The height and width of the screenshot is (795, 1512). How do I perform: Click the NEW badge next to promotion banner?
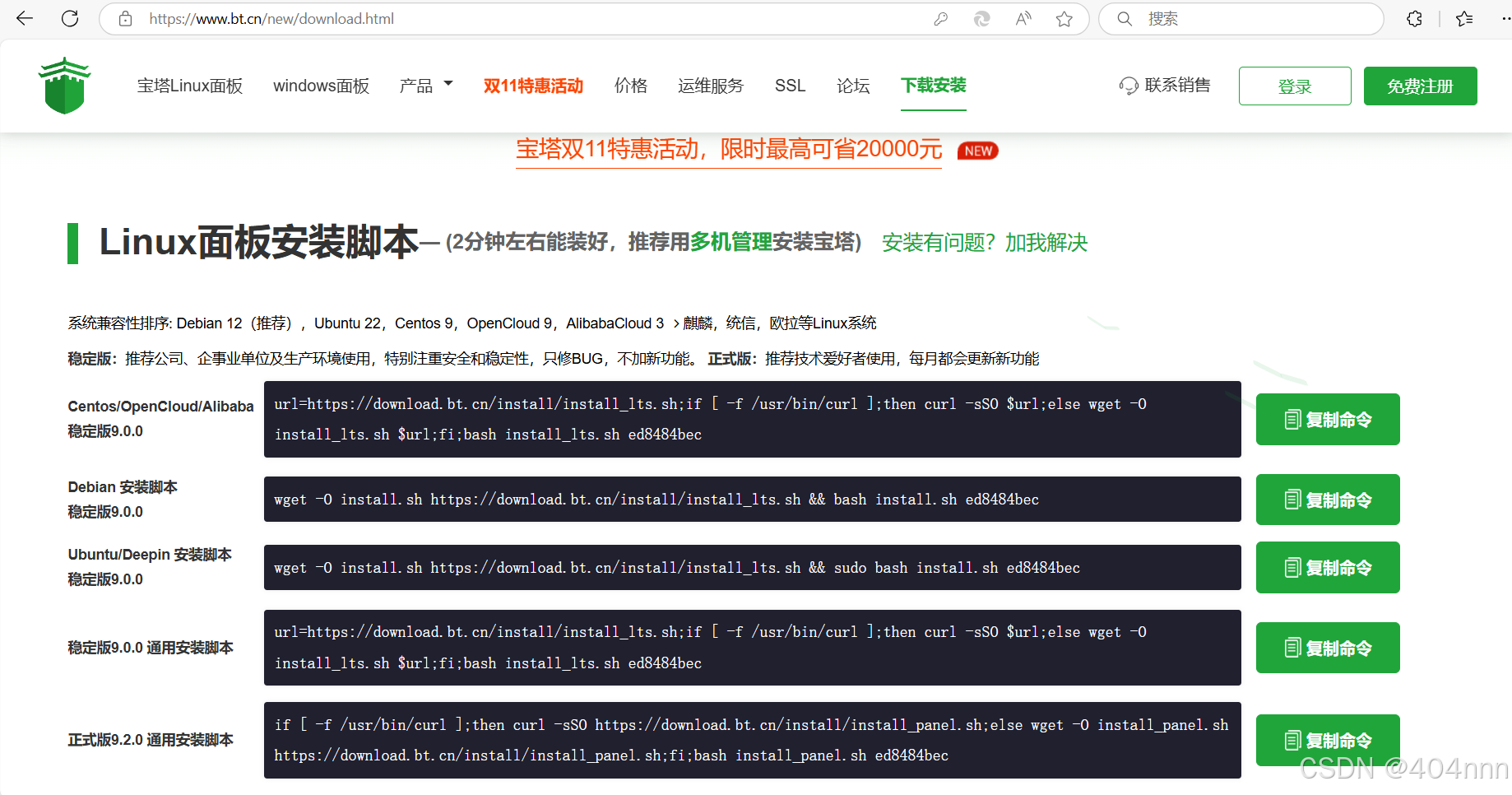(978, 151)
